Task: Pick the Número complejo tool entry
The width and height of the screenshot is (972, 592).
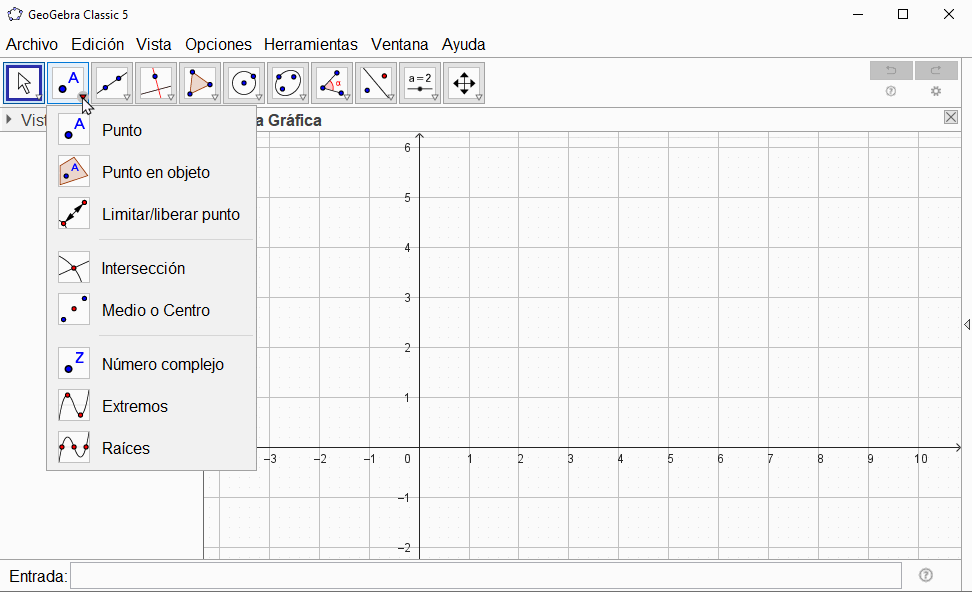Action: tap(162, 364)
